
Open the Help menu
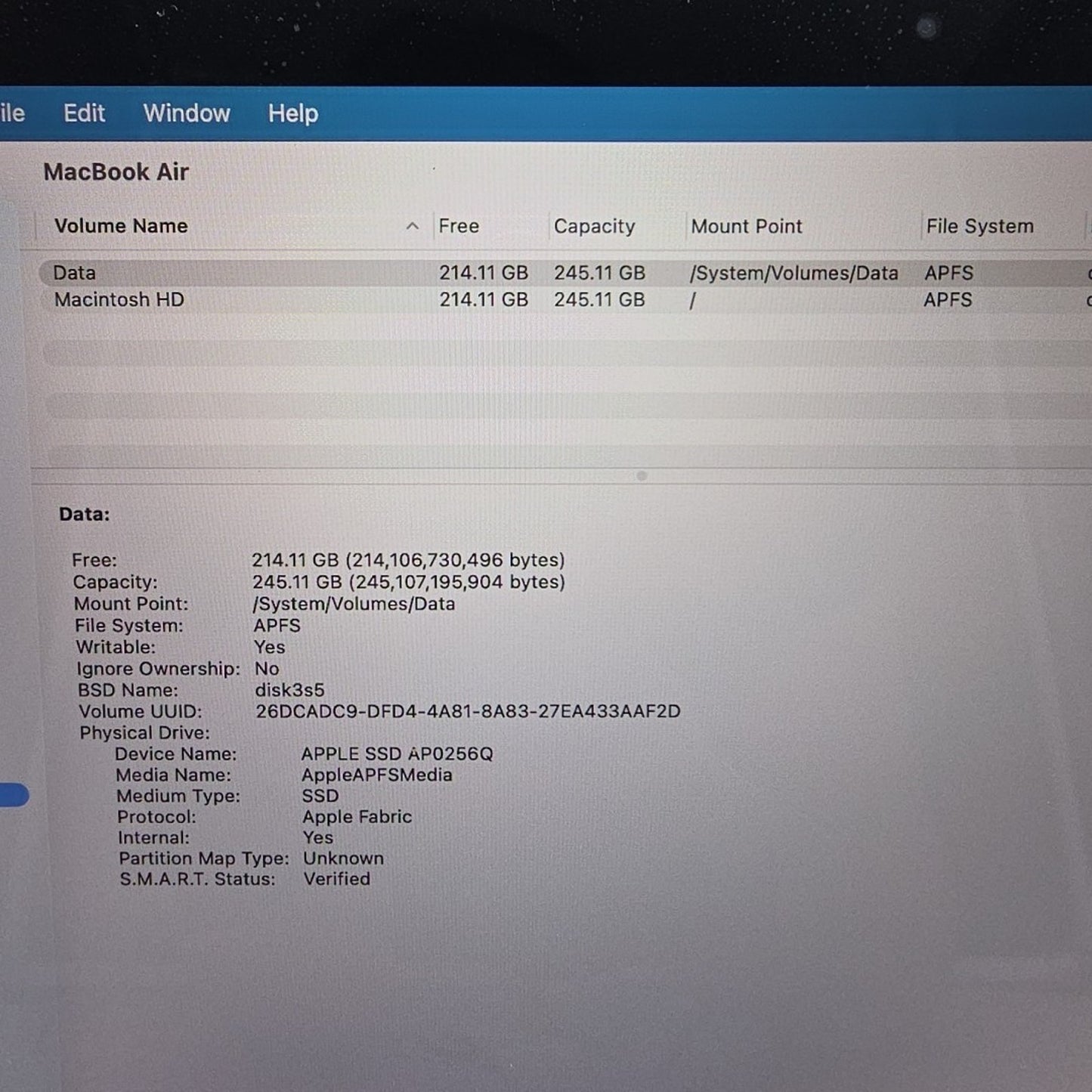point(292,113)
